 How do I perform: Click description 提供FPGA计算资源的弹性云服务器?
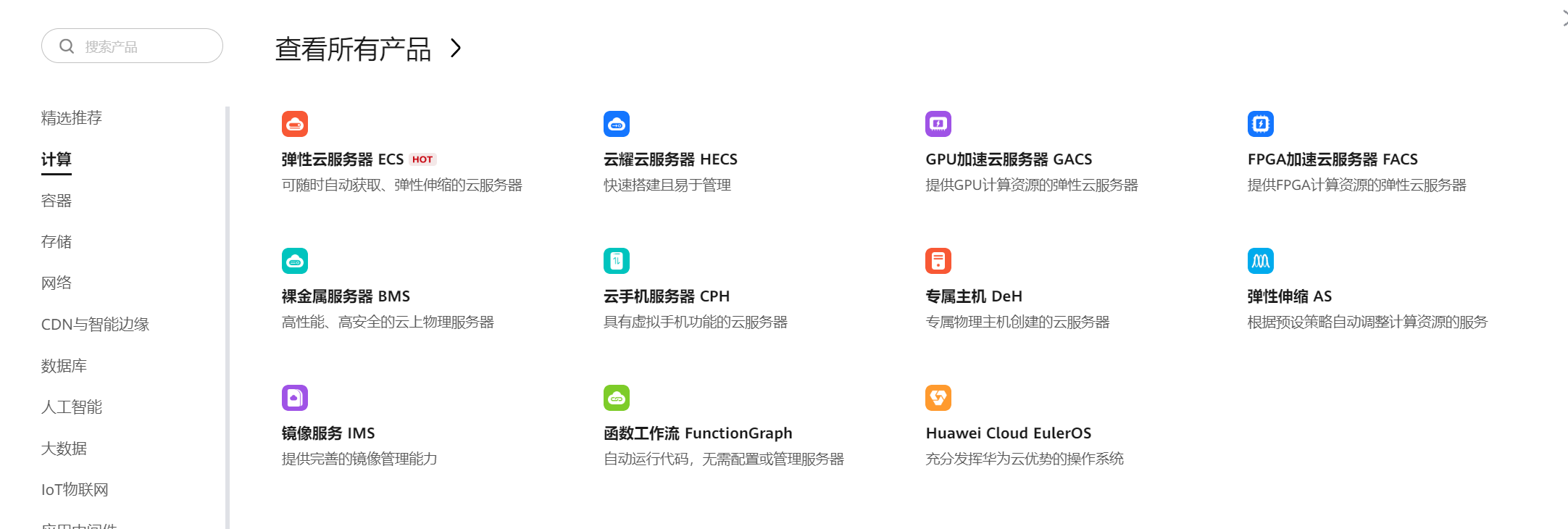[x=1357, y=186]
